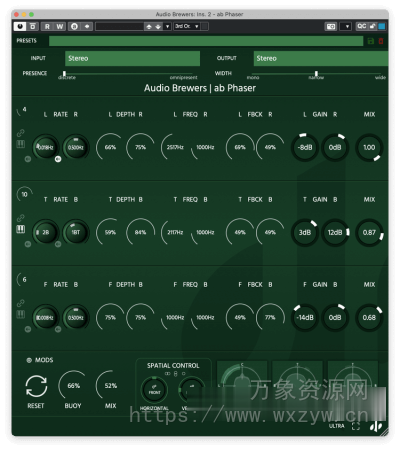Click the F/B row MIX knob showing 0.68

[x=369, y=317]
